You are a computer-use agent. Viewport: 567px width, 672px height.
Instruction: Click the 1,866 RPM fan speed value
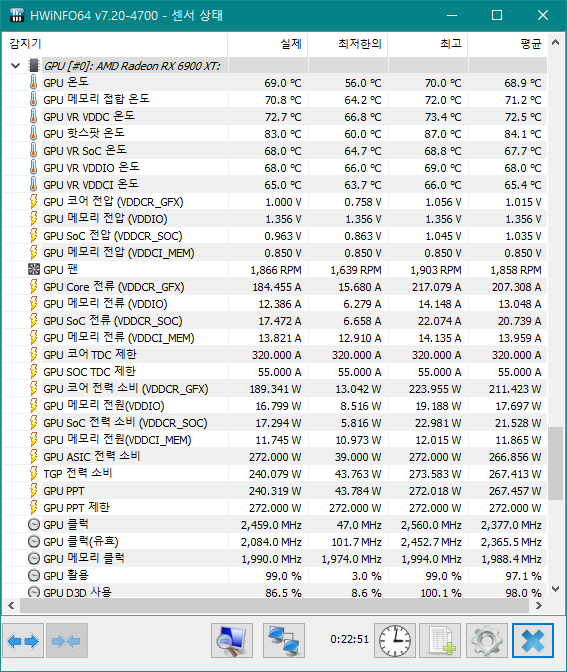[x=276, y=270]
